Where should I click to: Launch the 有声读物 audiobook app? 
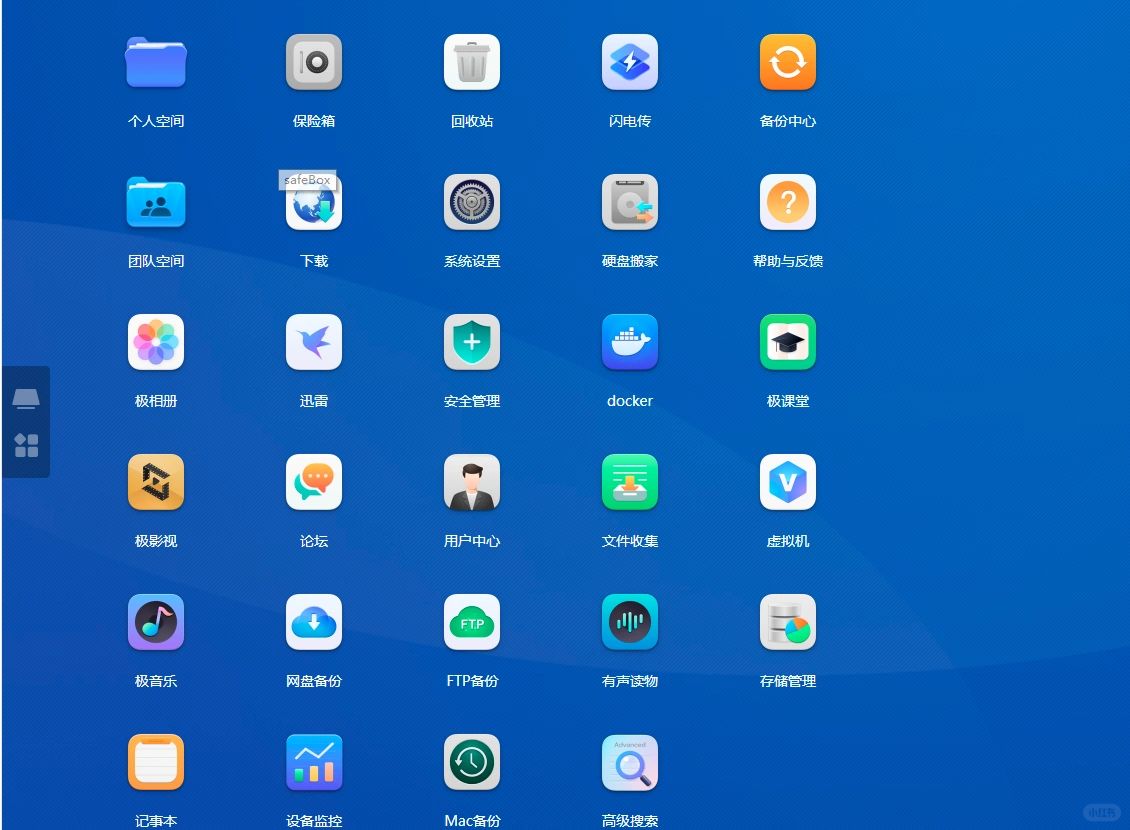pyautogui.click(x=629, y=622)
